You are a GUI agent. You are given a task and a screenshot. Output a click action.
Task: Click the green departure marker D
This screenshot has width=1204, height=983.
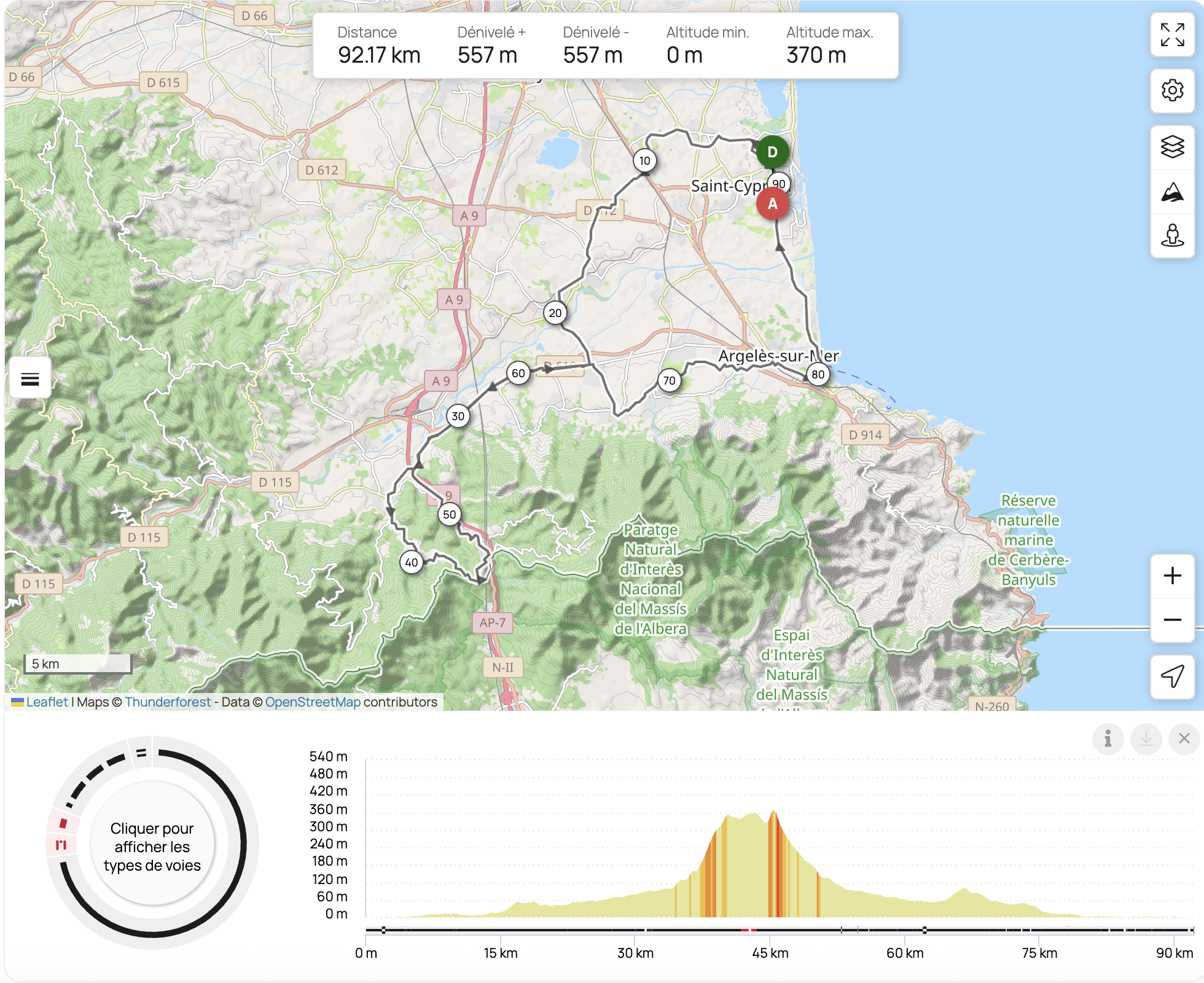tap(772, 152)
